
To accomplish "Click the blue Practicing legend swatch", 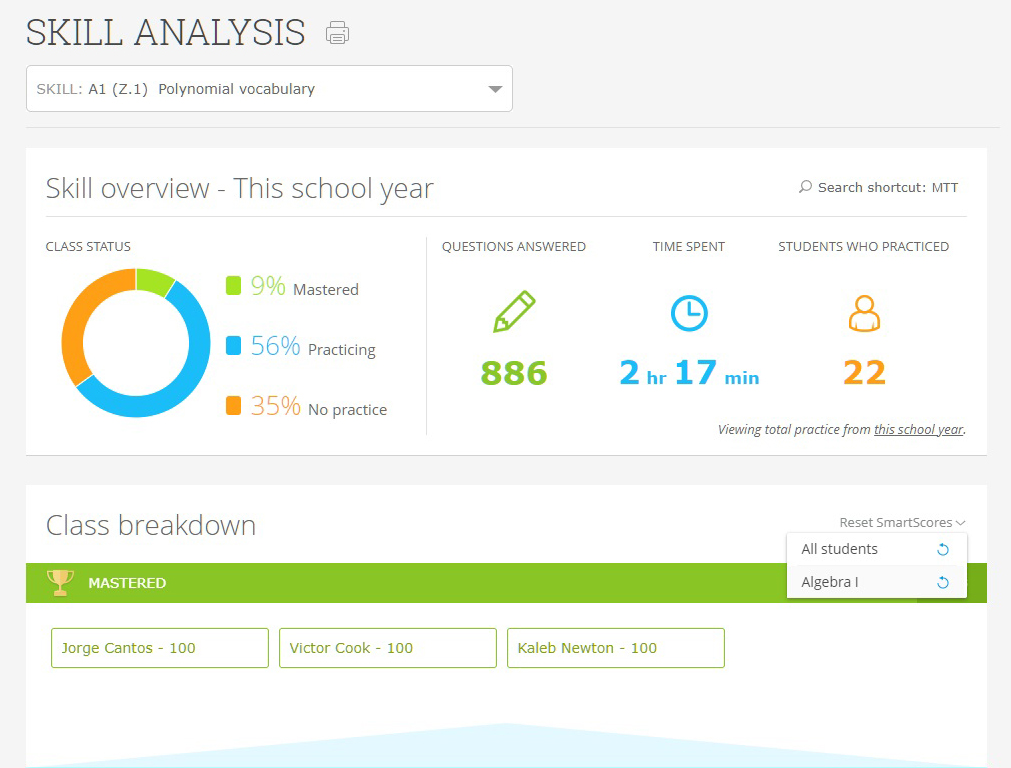I will [x=234, y=346].
